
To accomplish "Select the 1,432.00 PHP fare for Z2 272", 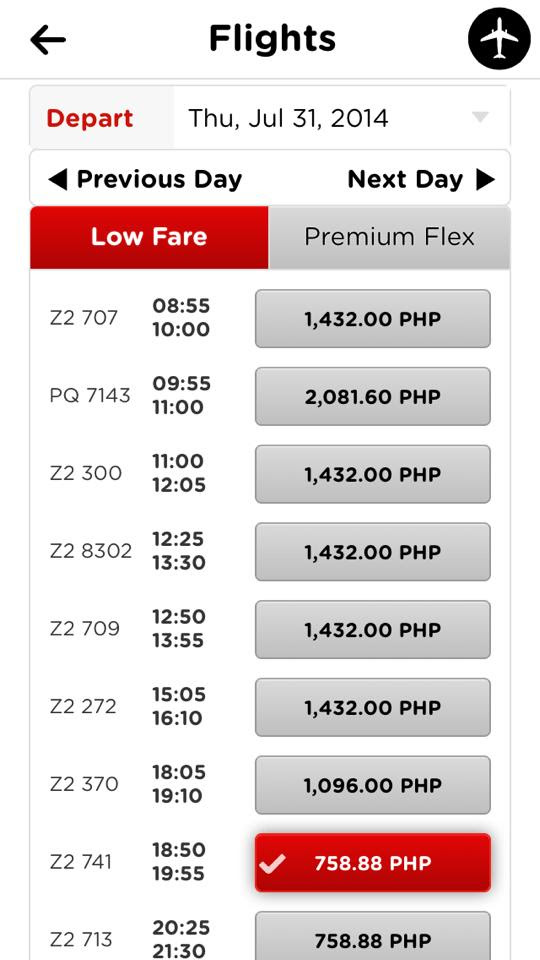I will [x=372, y=707].
